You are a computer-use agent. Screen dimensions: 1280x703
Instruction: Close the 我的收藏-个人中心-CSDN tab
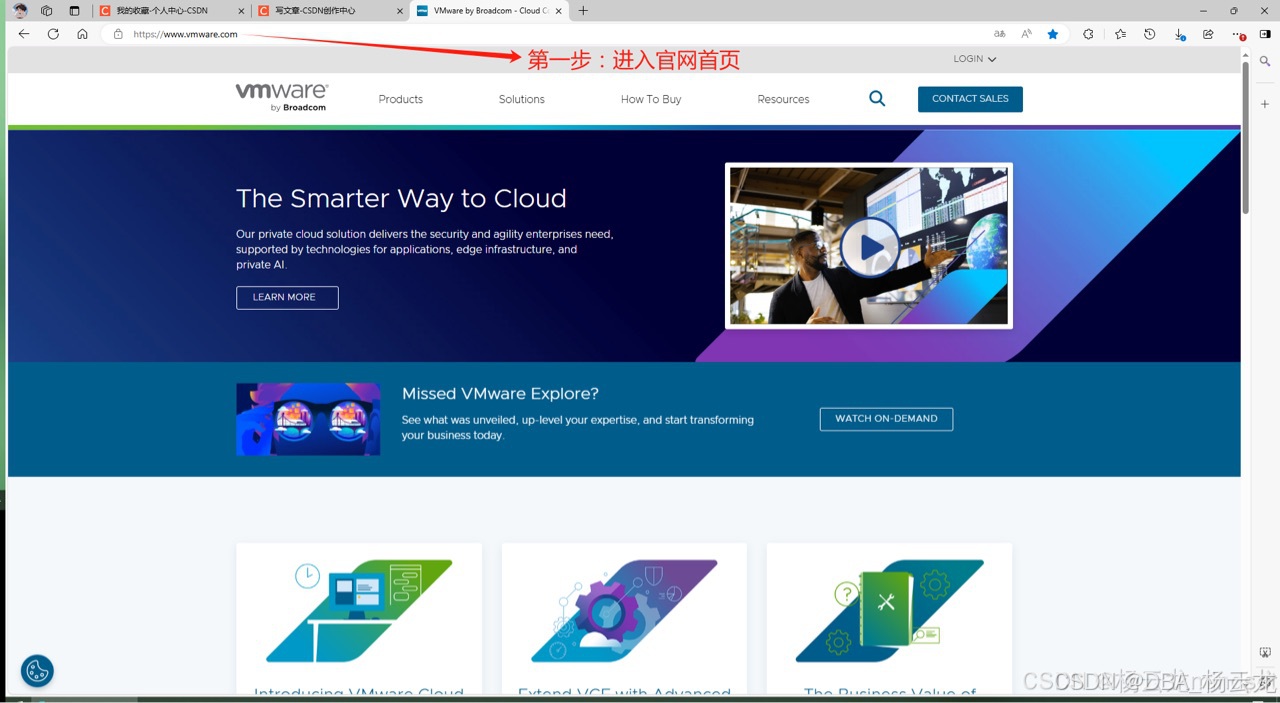(241, 11)
